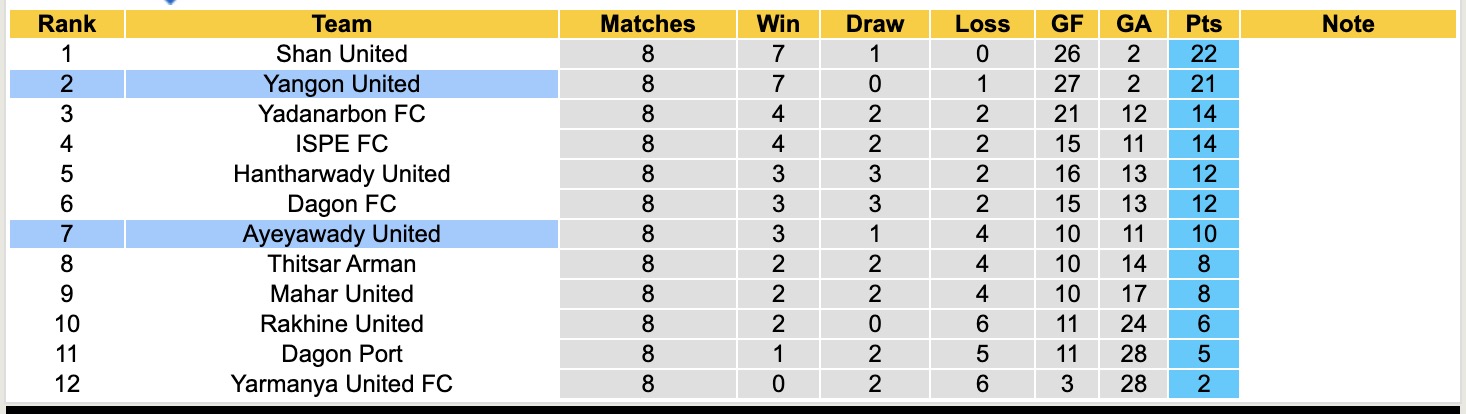Image resolution: width=1466 pixels, height=414 pixels.
Task: Open Mahar United team entry
Action: 341,294
